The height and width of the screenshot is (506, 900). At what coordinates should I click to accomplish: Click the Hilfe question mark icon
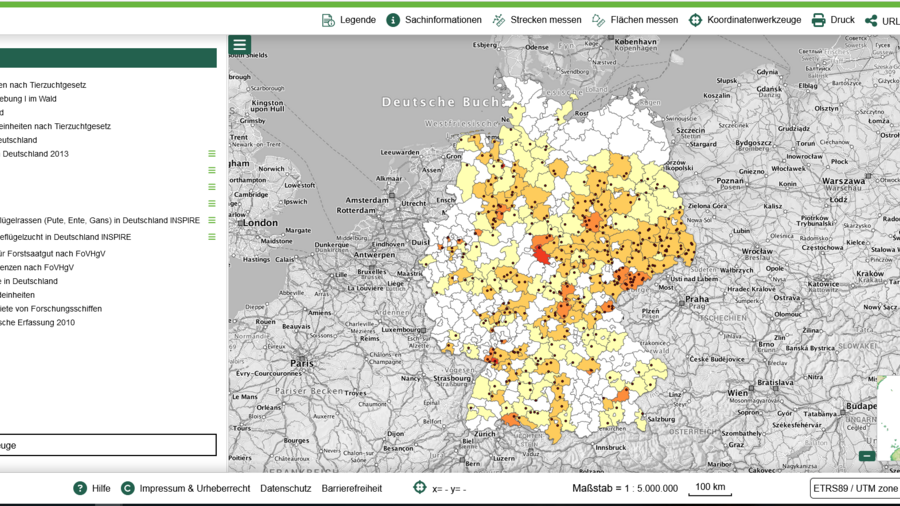coord(80,488)
